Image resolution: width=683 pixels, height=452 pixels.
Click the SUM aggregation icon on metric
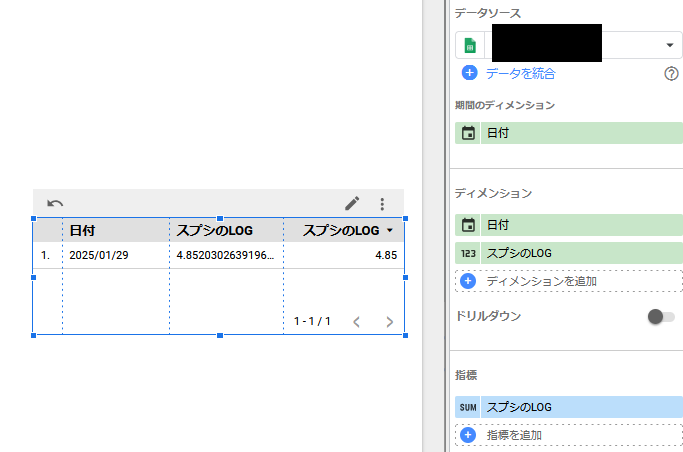tap(468, 407)
